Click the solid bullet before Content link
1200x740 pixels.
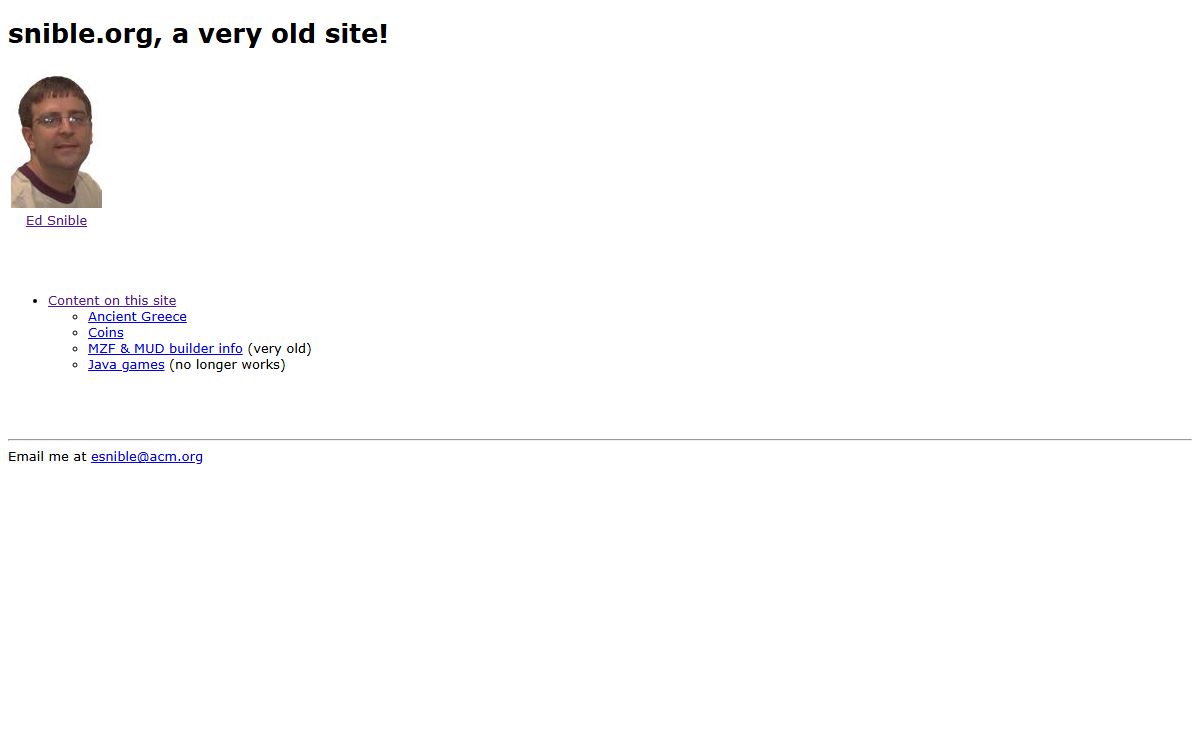click(x=35, y=301)
